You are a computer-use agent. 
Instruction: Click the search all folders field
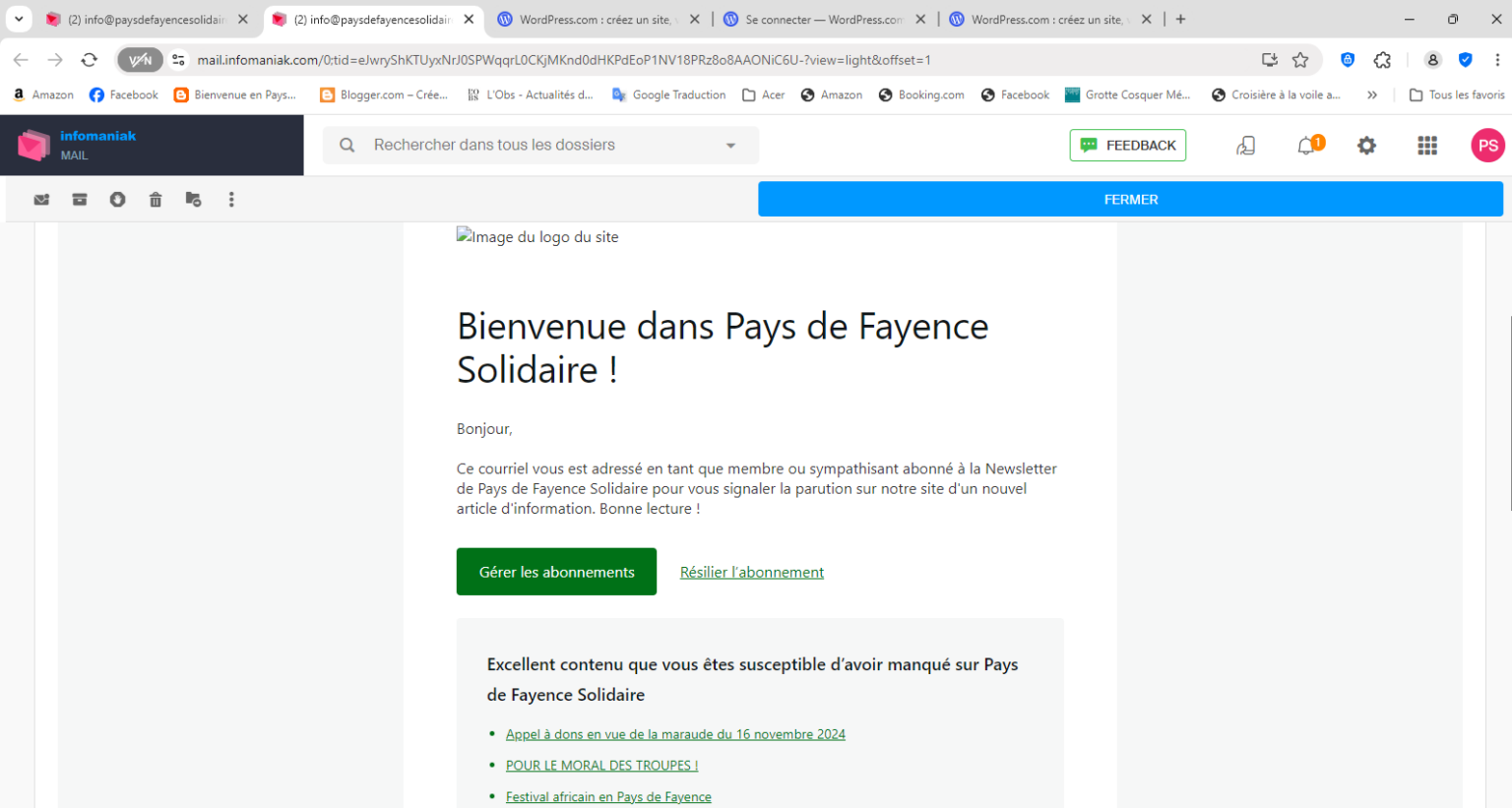tap(532, 146)
